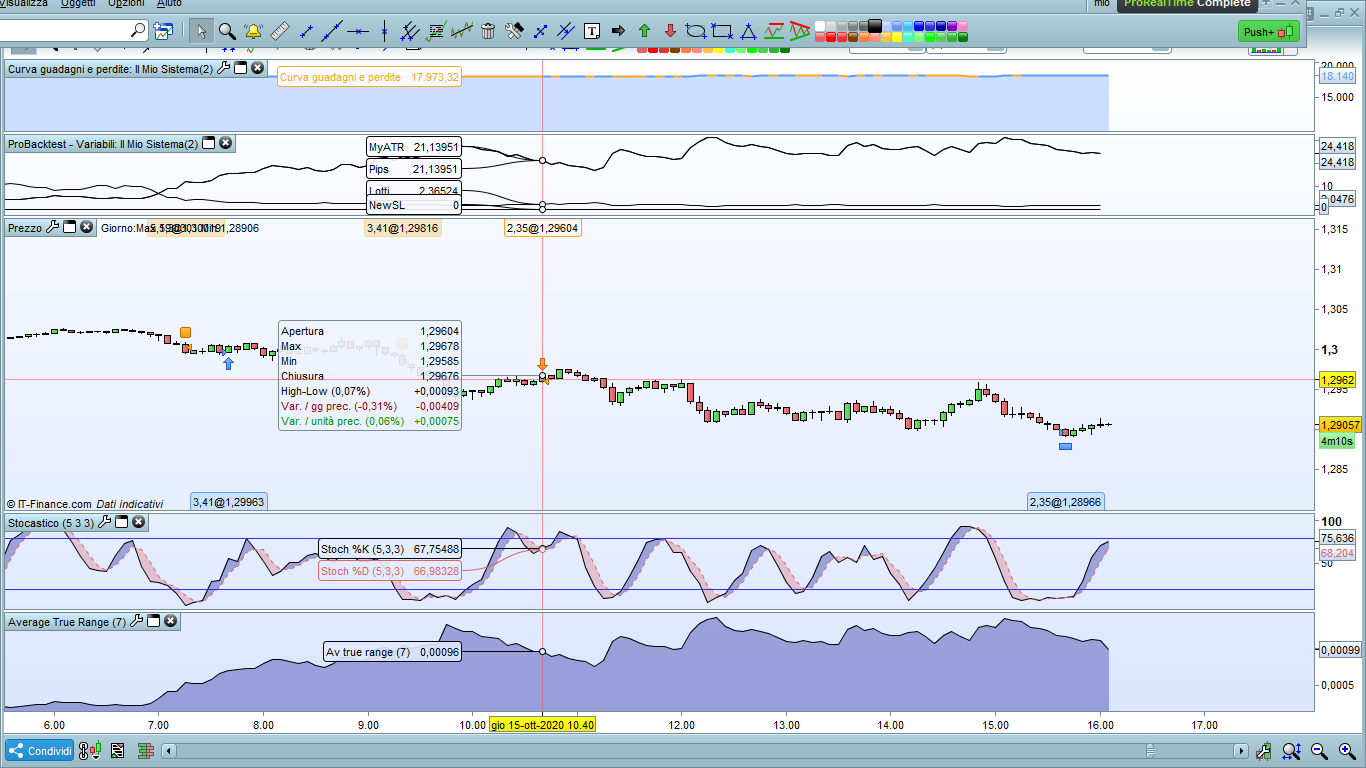Select the segment line drawing tool
1366x768 pixels.
[306, 32]
